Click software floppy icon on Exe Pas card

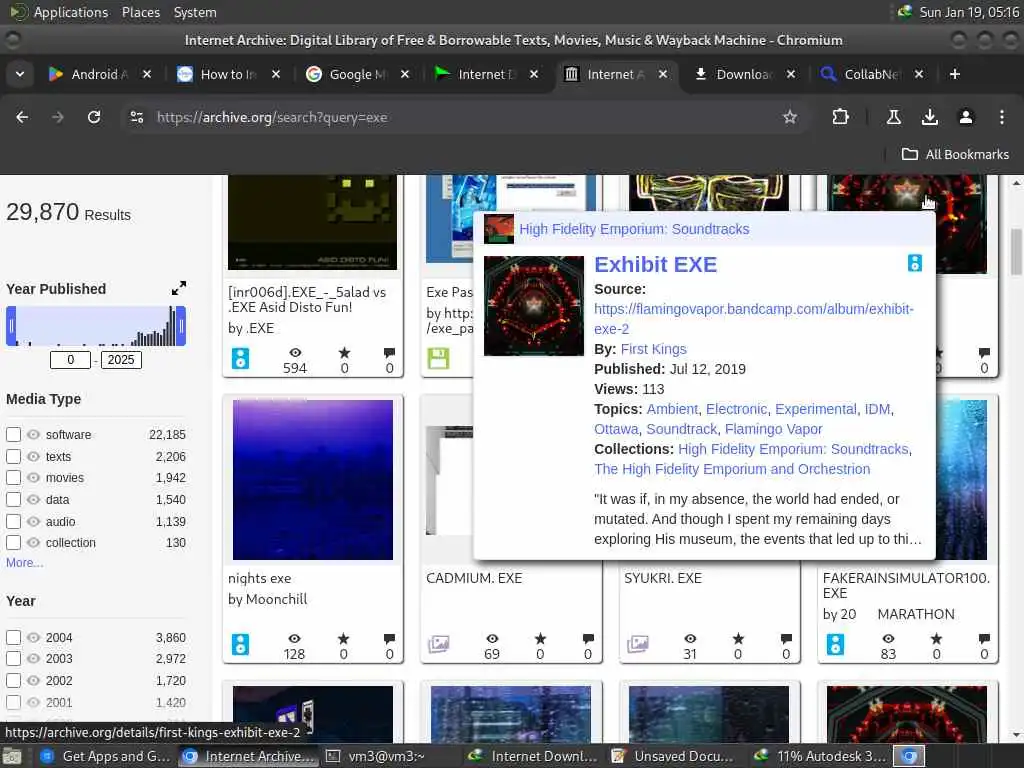tap(438, 358)
